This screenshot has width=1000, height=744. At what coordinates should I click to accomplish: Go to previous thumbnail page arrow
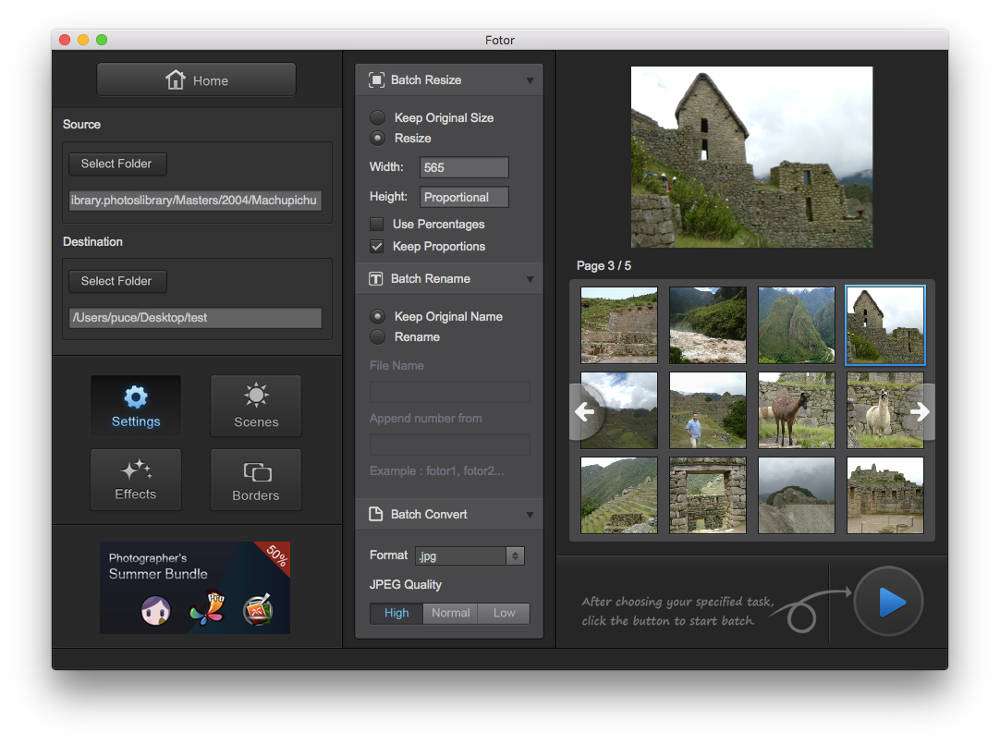coord(584,412)
